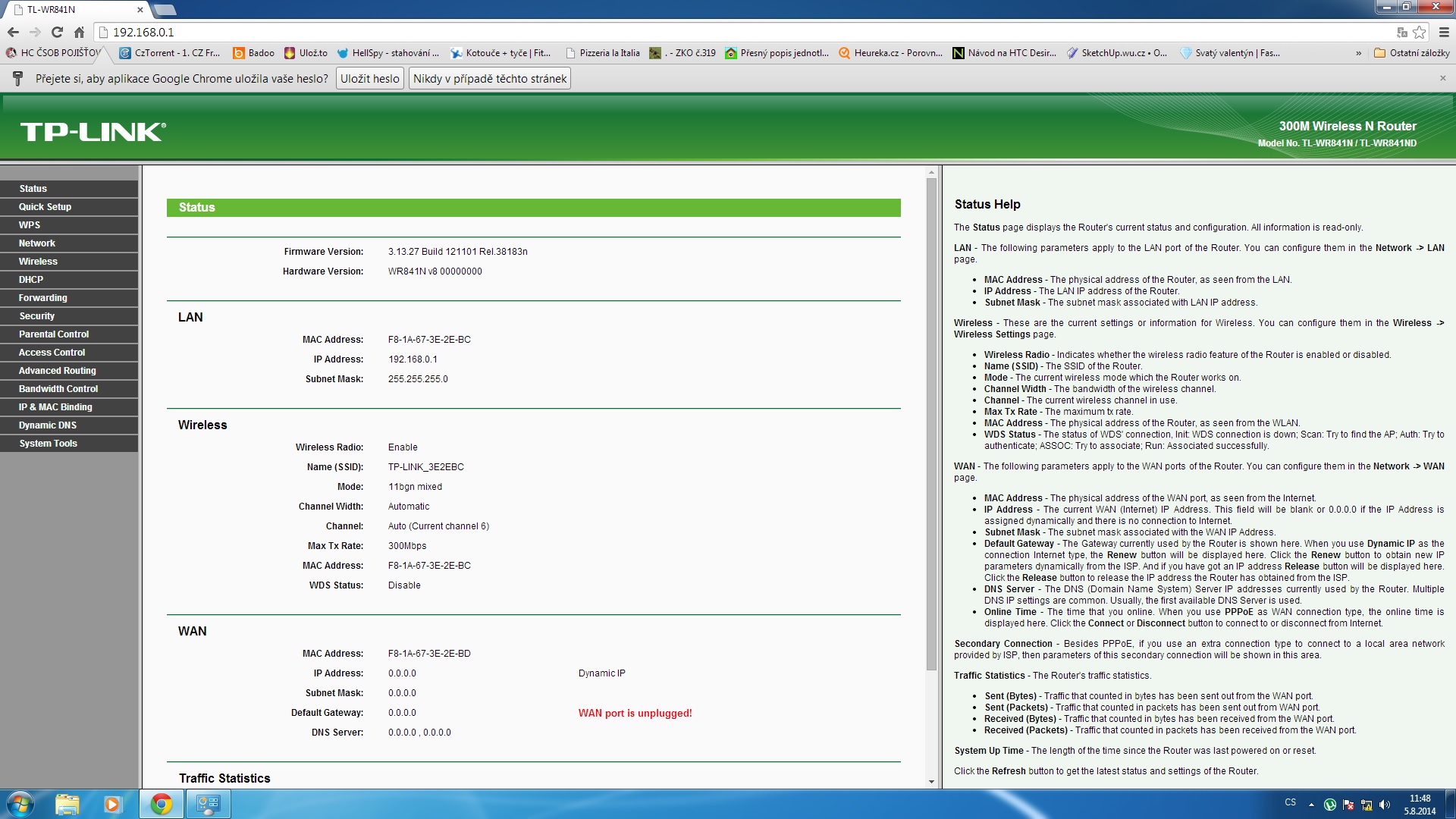1456x819 pixels.
Task: Click the back navigation arrow
Action: 13,32
